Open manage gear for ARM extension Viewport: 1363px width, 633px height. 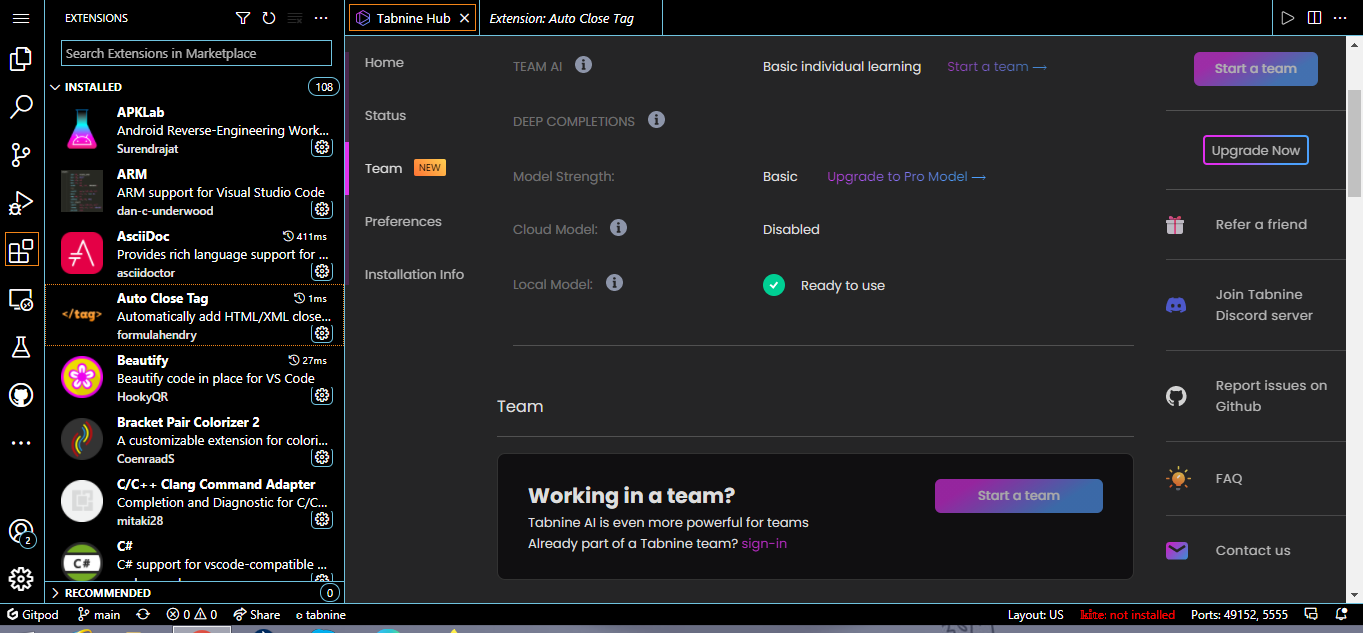(x=322, y=209)
